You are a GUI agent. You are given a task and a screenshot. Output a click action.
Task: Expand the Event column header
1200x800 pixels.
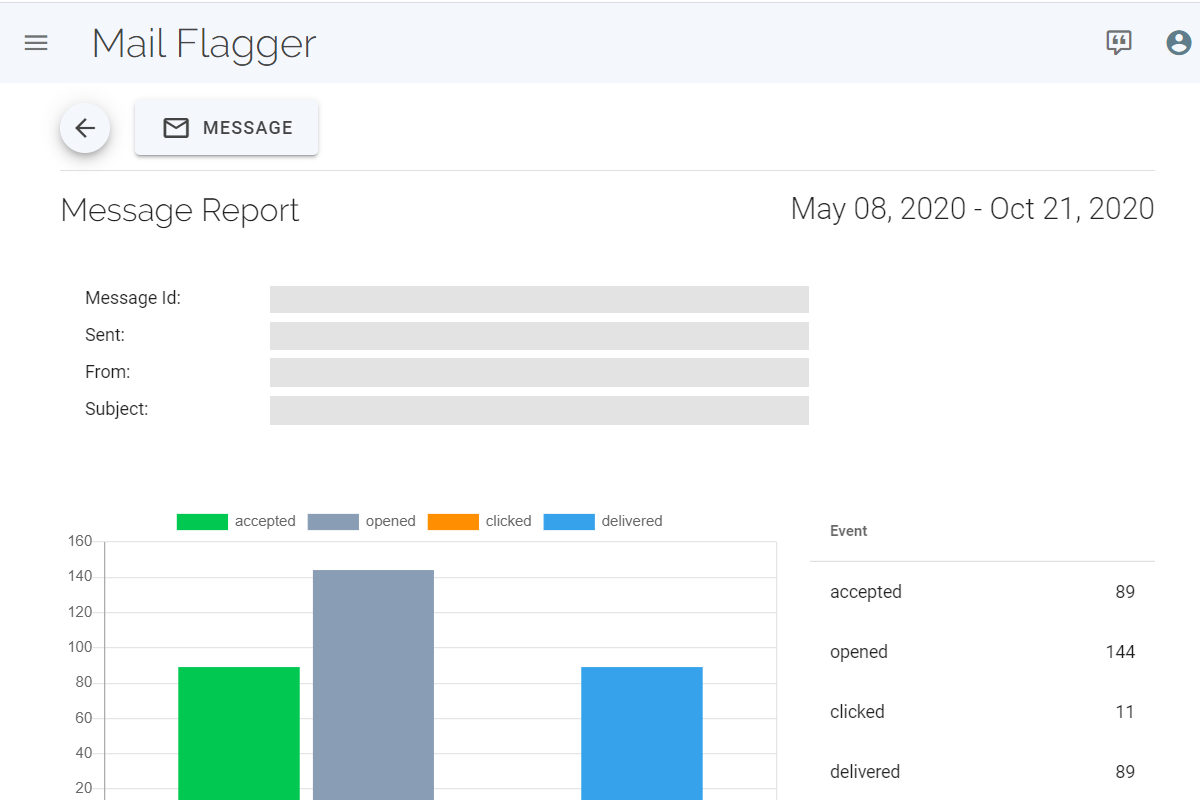coord(848,531)
